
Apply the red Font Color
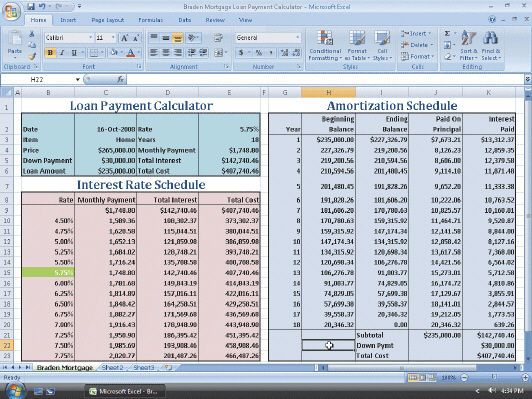130,53
